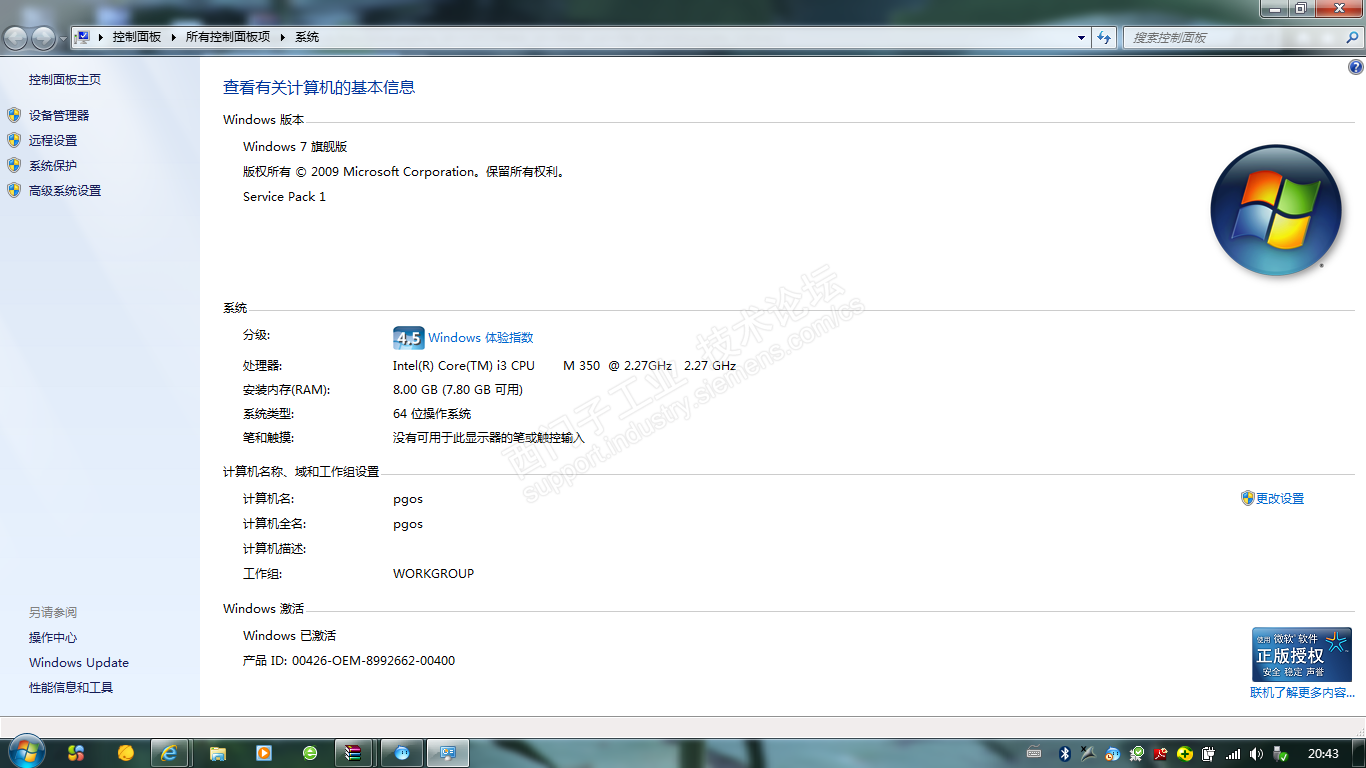Viewport: 1366px width, 768px height.
Task: Click the red Adobe PDF tray icon
Action: pyautogui.click(x=1161, y=754)
